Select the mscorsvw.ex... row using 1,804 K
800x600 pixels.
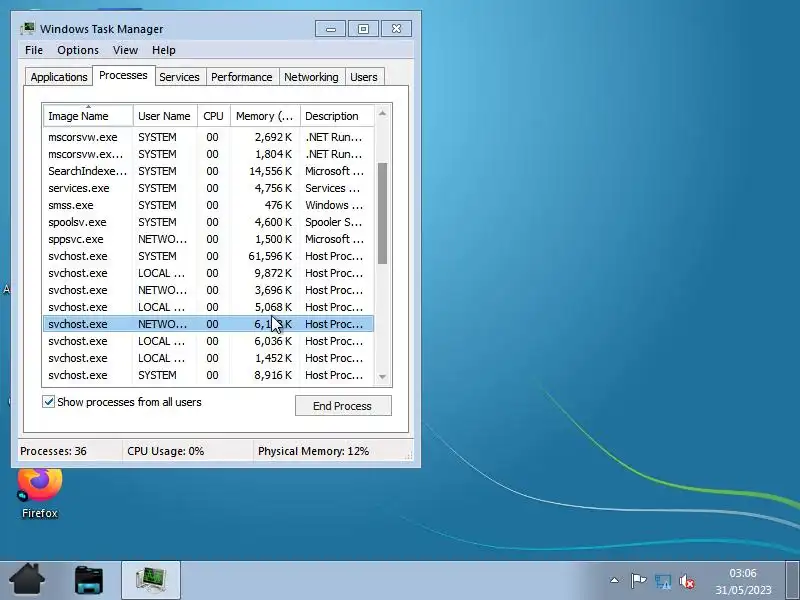(209, 154)
